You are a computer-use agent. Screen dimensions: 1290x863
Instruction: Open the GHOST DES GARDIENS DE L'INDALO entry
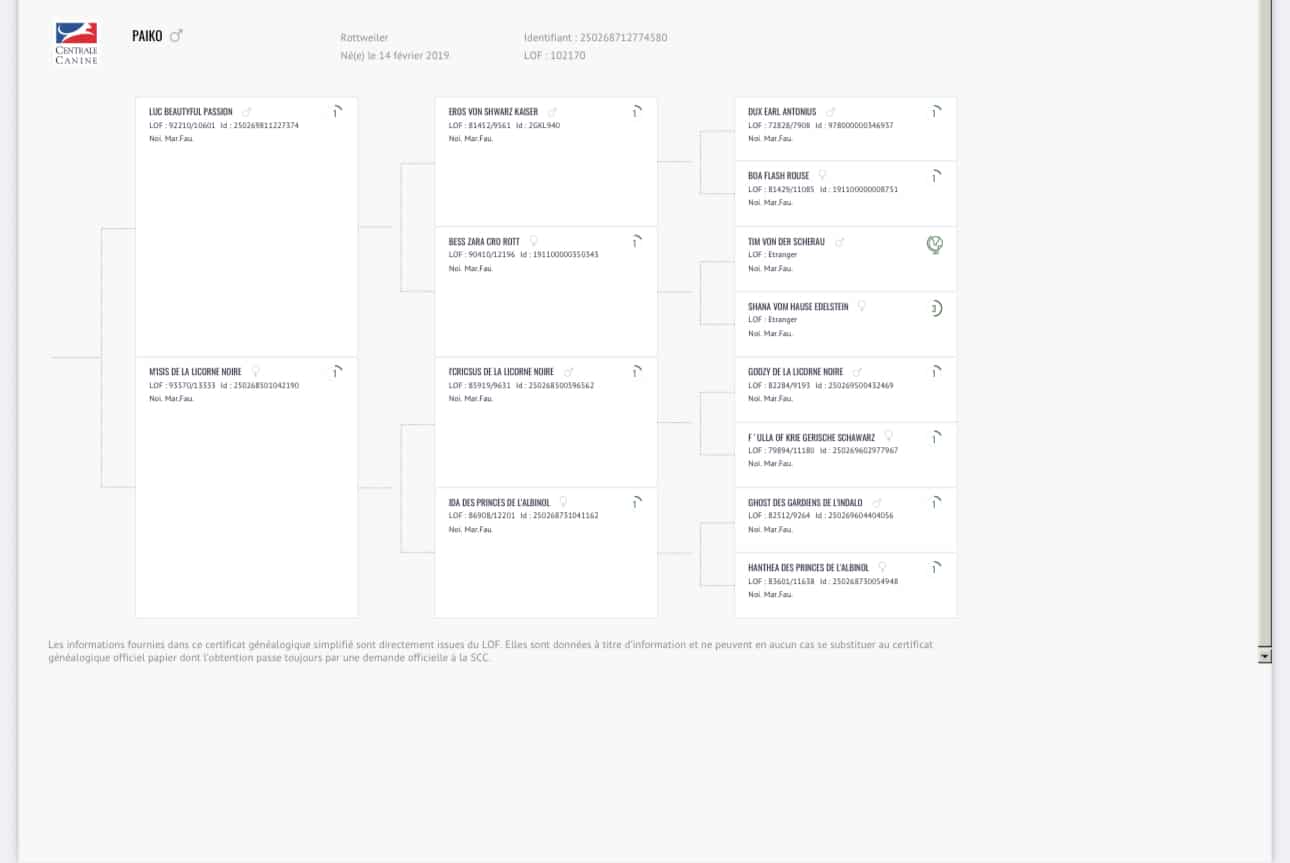(805, 502)
